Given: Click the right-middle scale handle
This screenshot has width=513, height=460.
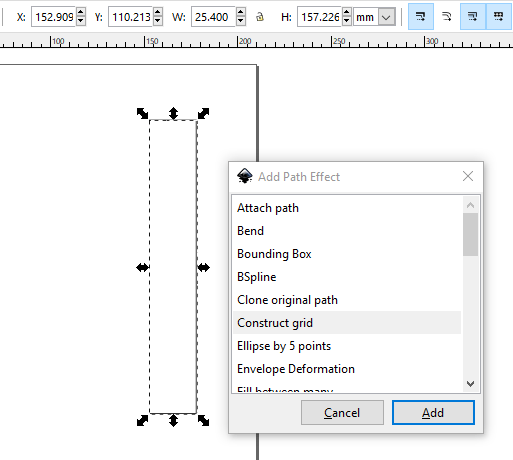Looking at the screenshot, I should click(204, 267).
